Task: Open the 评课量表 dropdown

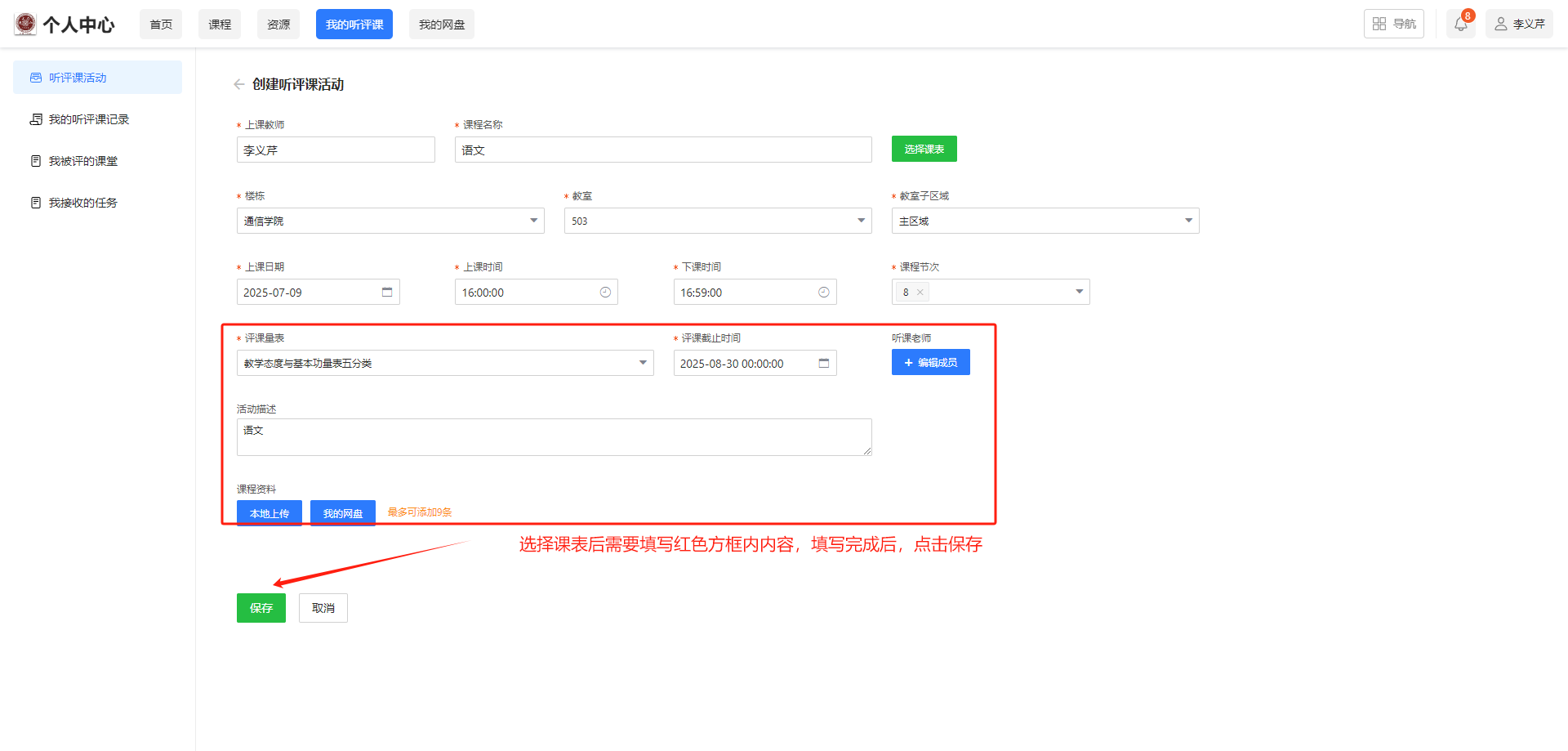Action: [643, 363]
